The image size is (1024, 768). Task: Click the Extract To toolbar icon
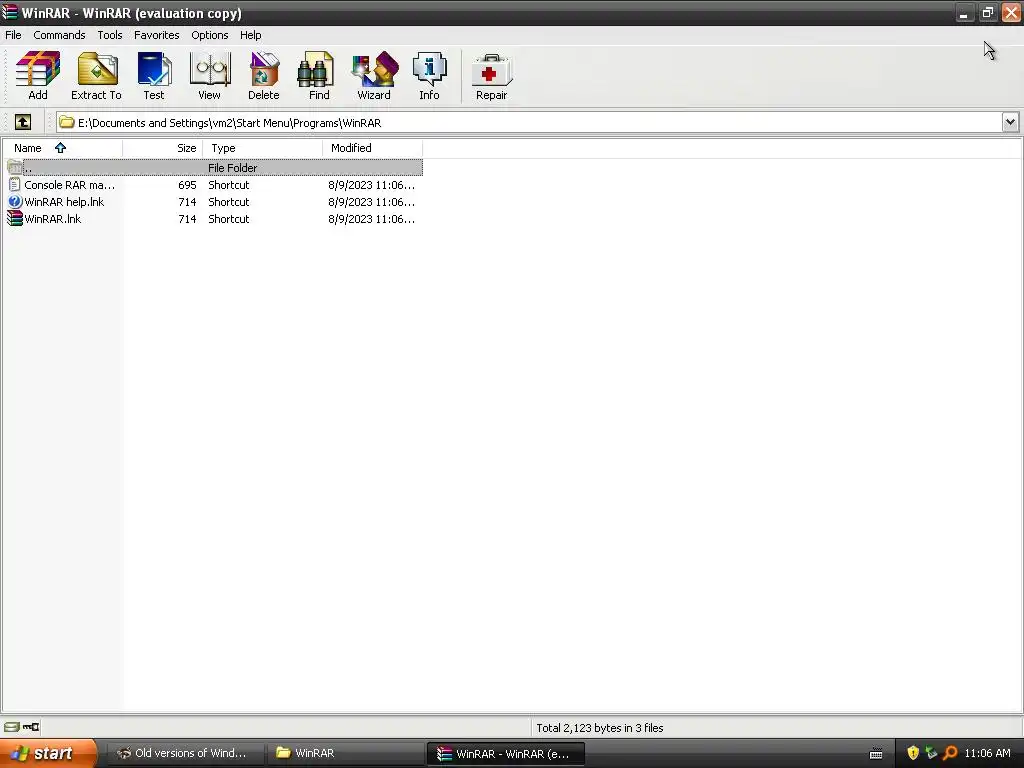click(x=97, y=69)
